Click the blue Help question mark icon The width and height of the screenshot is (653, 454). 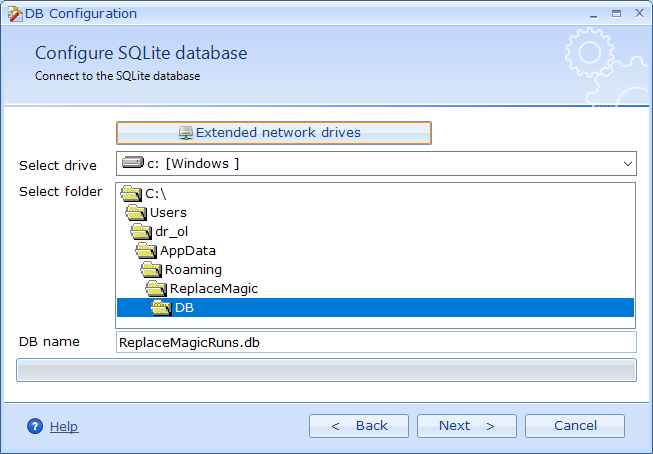click(35, 426)
